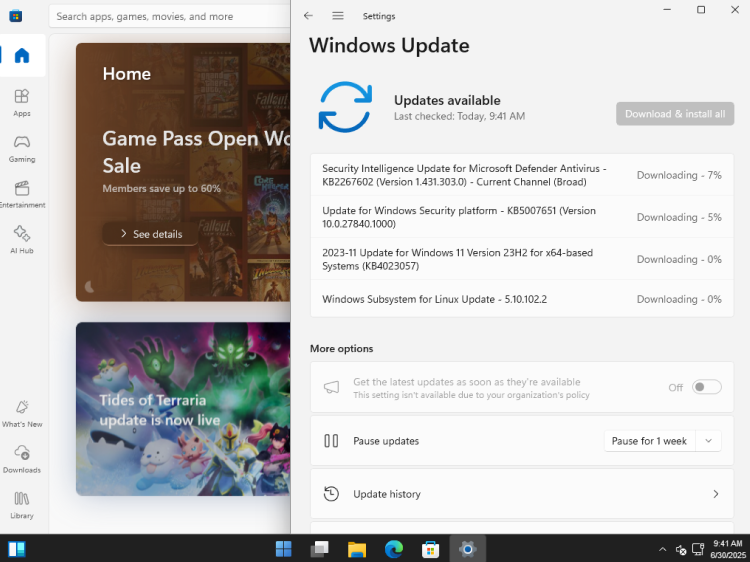
Task: Open the widgets icon in the taskbar corner
Action: pos(17,549)
